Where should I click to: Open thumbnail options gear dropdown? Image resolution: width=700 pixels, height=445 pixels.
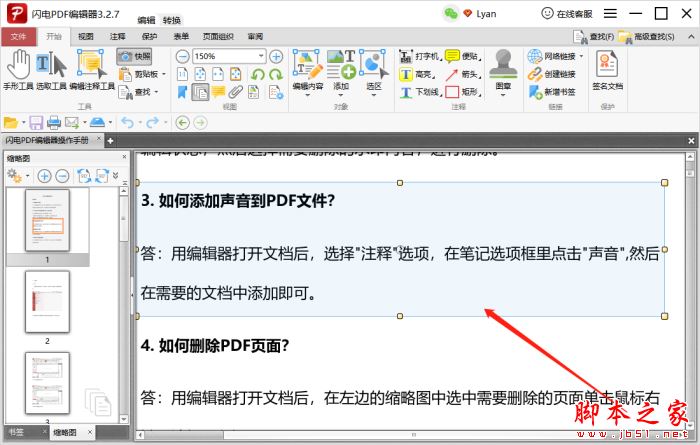pyautogui.click(x=17, y=176)
